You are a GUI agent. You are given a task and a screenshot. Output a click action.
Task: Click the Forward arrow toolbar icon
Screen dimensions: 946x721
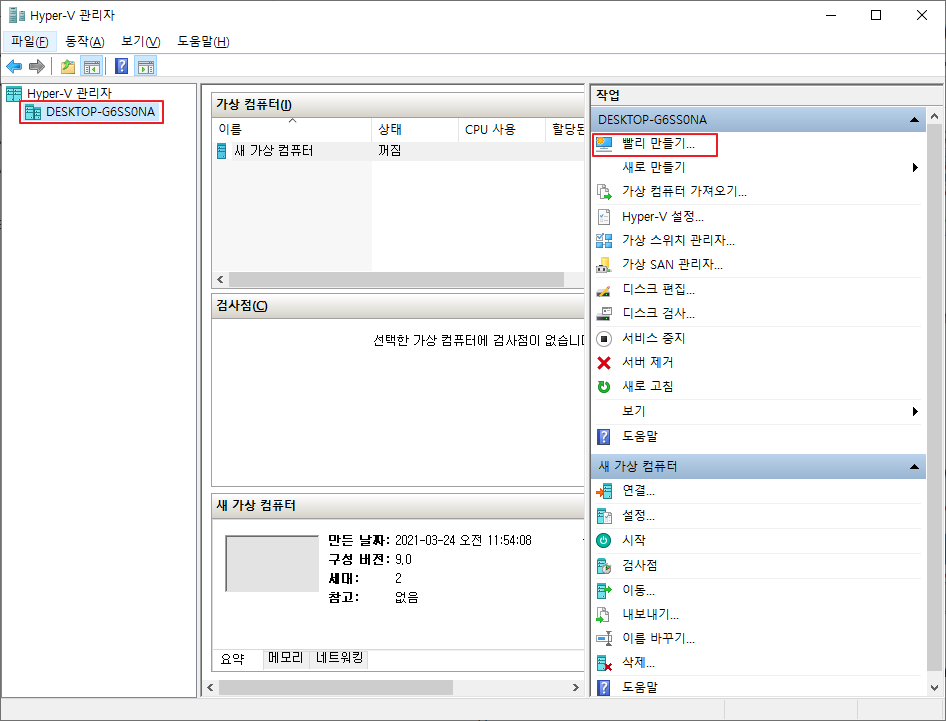[37, 66]
